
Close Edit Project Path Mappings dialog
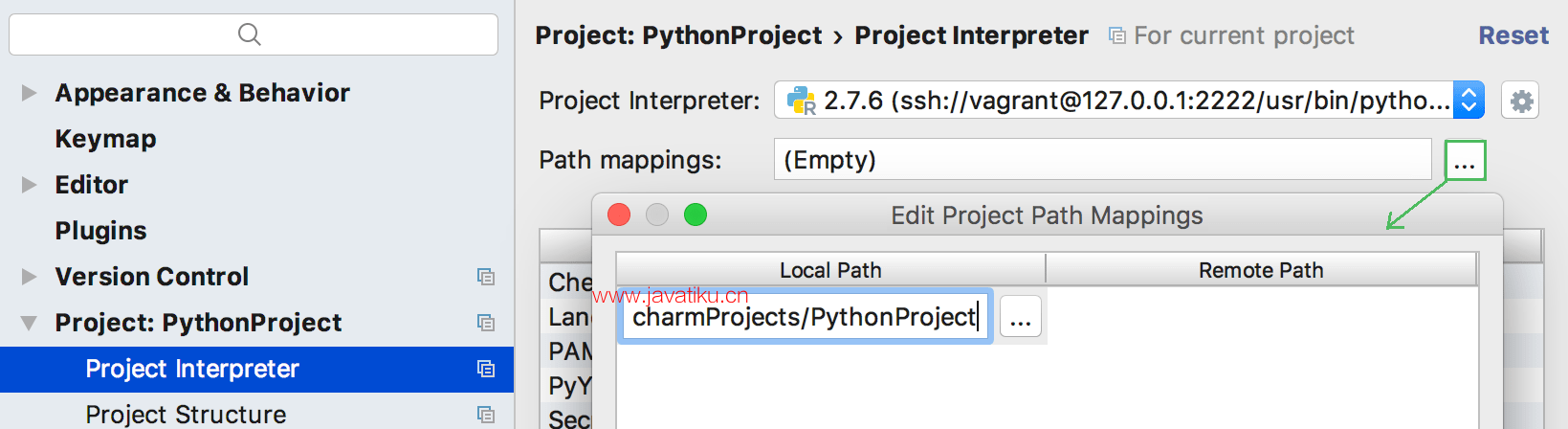click(x=619, y=214)
